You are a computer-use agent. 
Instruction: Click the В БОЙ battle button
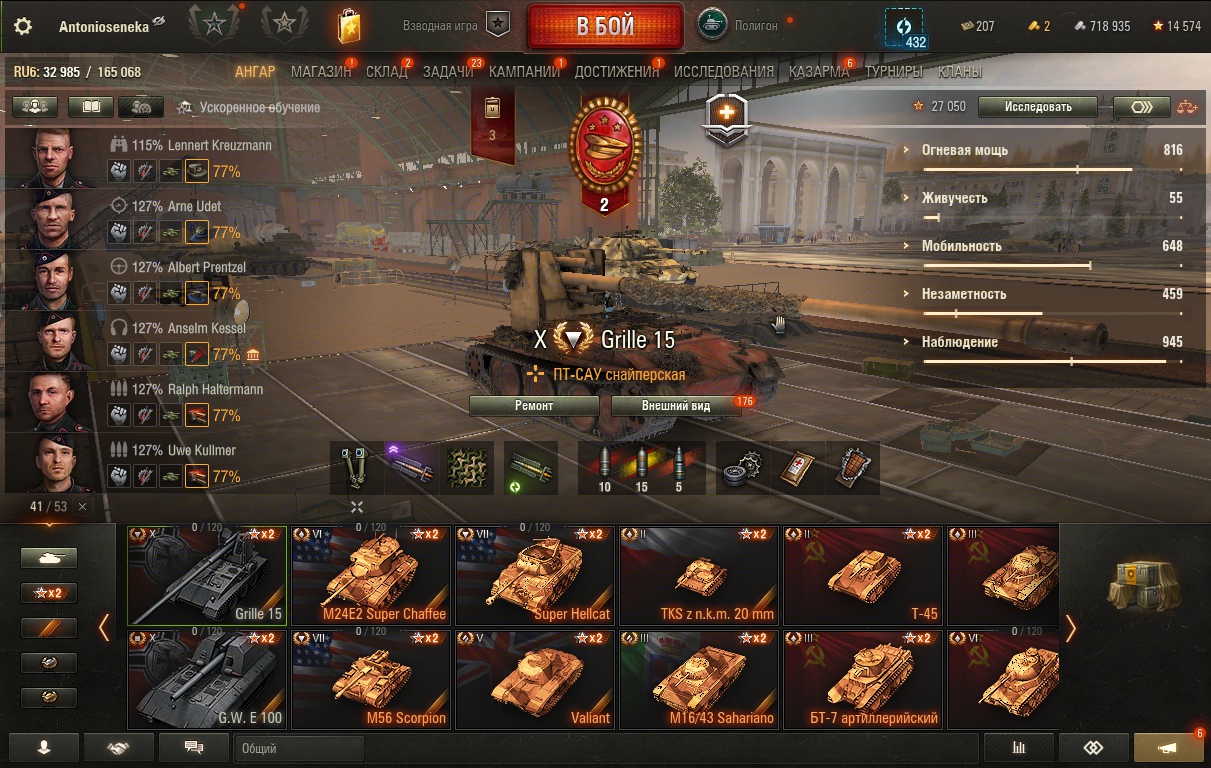point(606,26)
